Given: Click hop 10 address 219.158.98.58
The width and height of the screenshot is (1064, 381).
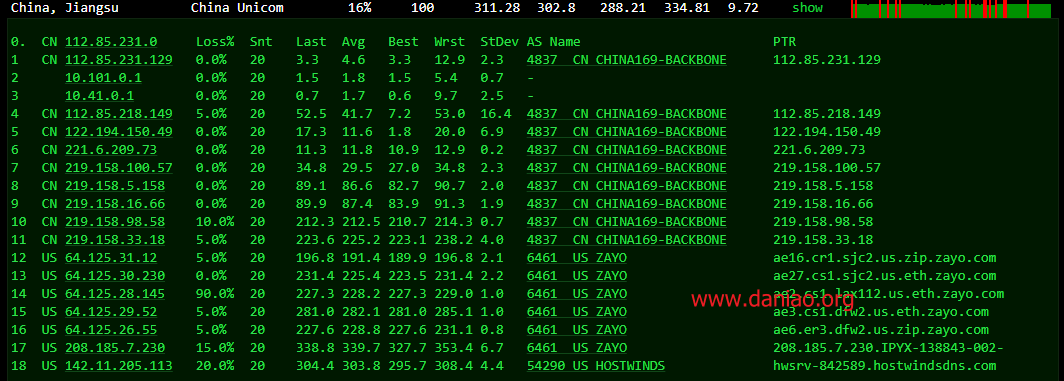Looking at the screenshot, I should click(115, 221).
